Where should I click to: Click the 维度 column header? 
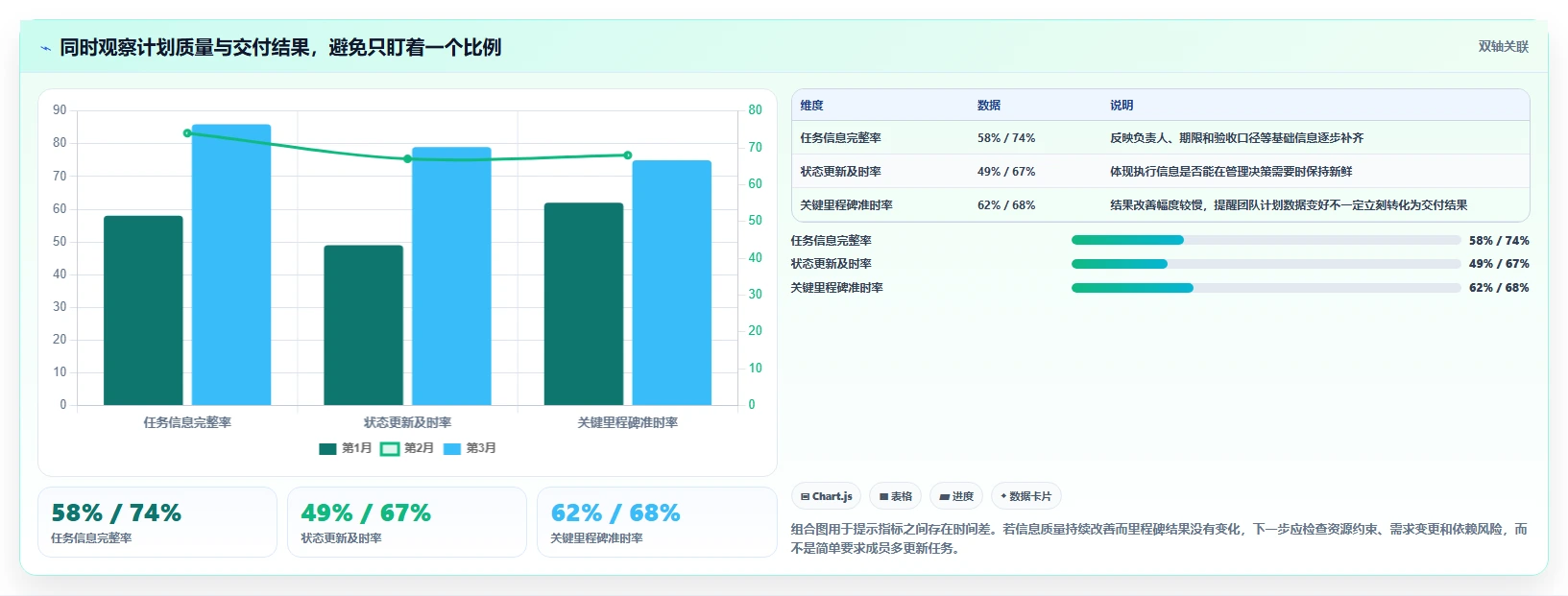tap(812, 106)
